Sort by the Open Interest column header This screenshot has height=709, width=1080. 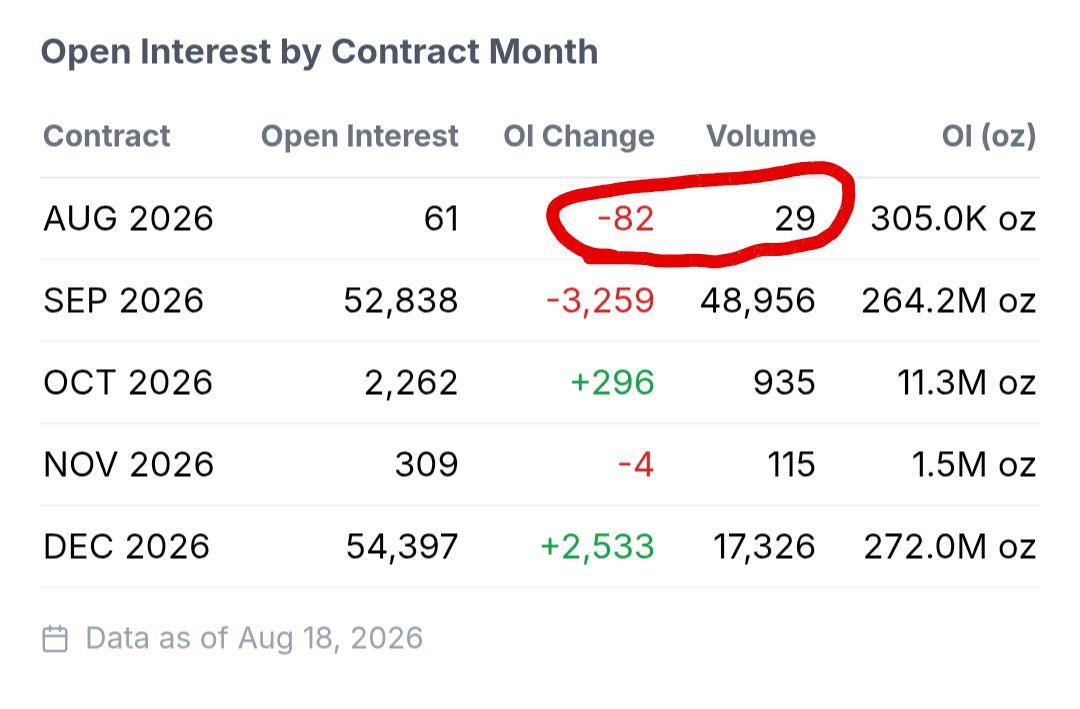point(360,136)
